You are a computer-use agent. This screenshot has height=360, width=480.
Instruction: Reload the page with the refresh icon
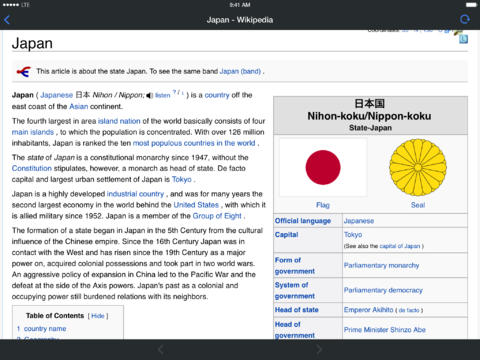465,20
